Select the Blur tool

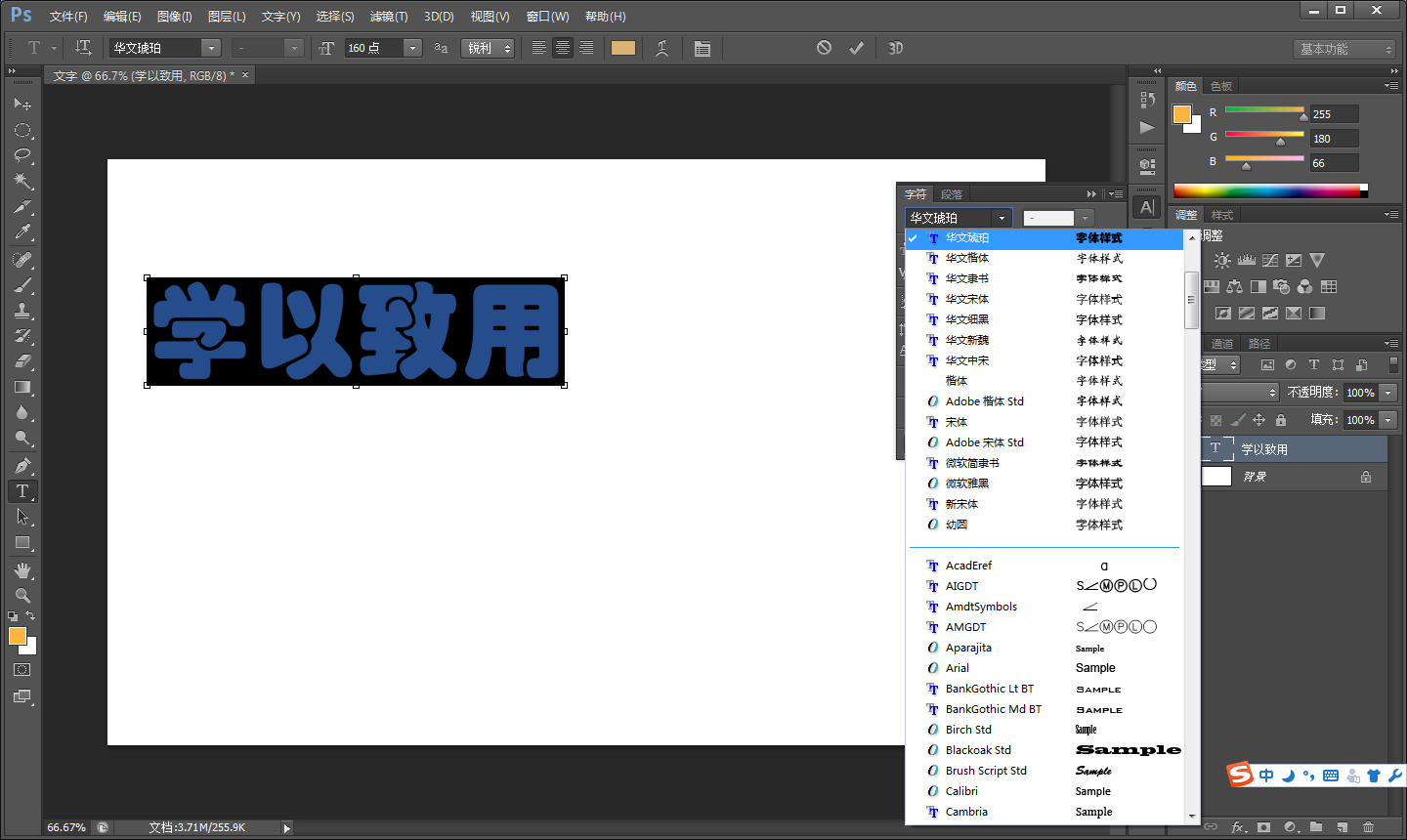(x=22, y=412)
